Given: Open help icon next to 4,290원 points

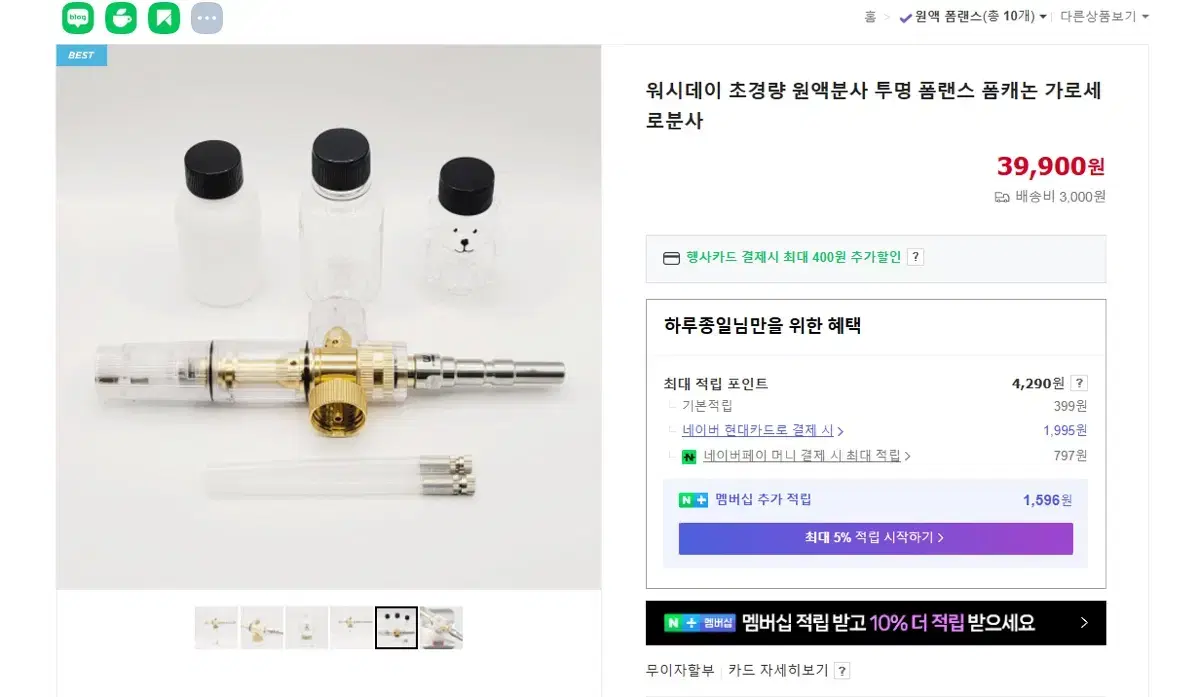Looking at the screenshot, I should click(1079, 383).
